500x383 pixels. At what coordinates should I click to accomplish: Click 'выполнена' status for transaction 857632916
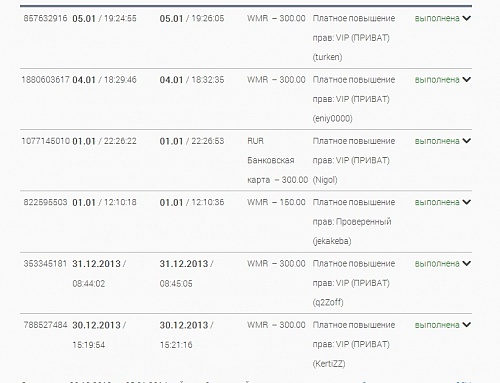click(437, 18)
